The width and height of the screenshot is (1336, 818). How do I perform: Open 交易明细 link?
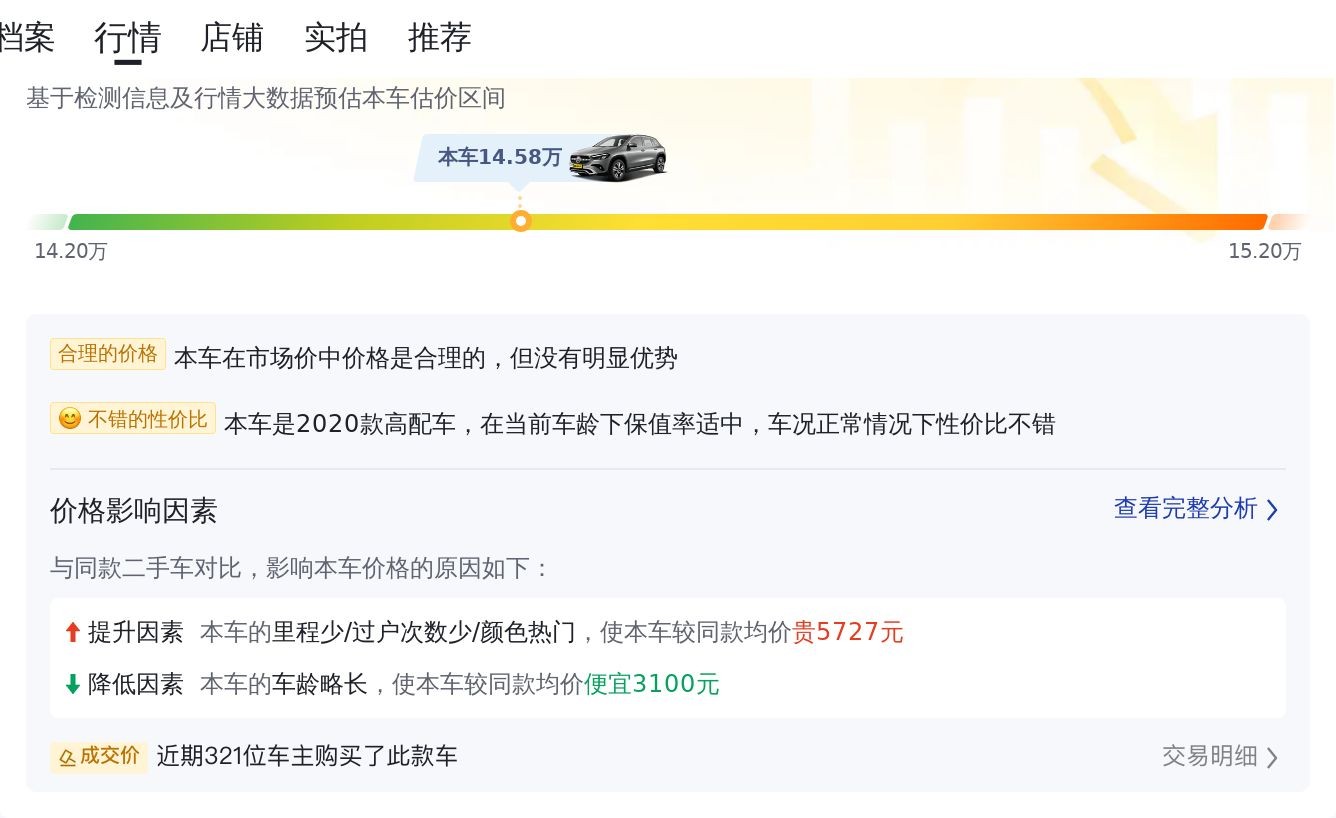click(1210, 756)
